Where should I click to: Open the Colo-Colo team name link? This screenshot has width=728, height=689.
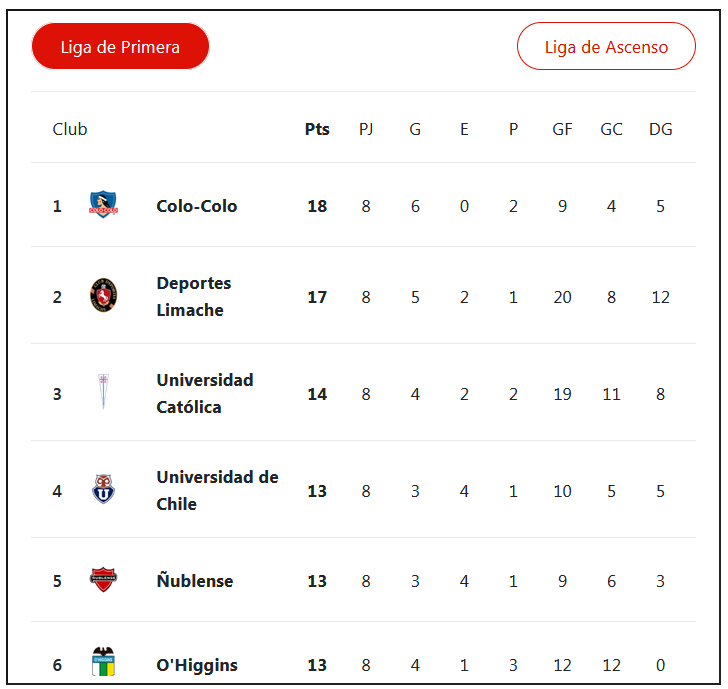[197, 206]
